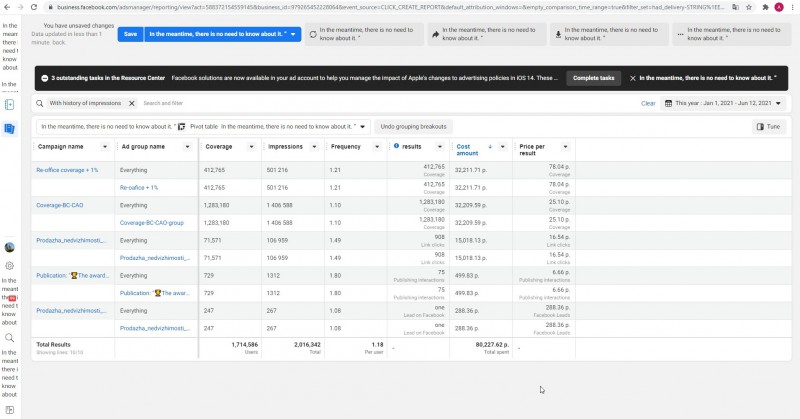800x419 pixels.
Task: Click the bottom panel toggle icon in the left sidebar
Action: 9,410
